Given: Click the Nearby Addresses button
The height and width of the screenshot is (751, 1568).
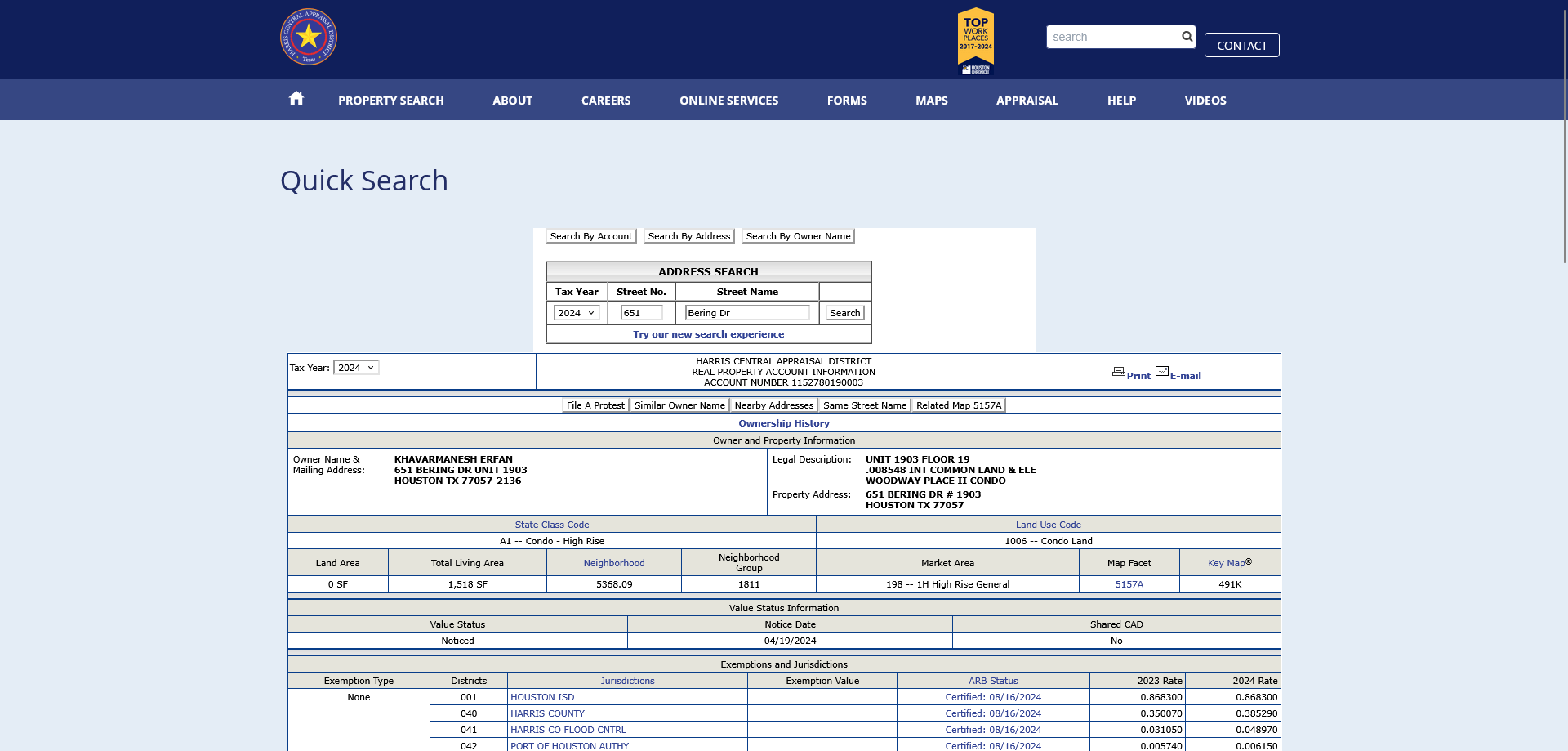Looking at the screenshot, I should 774,405.
